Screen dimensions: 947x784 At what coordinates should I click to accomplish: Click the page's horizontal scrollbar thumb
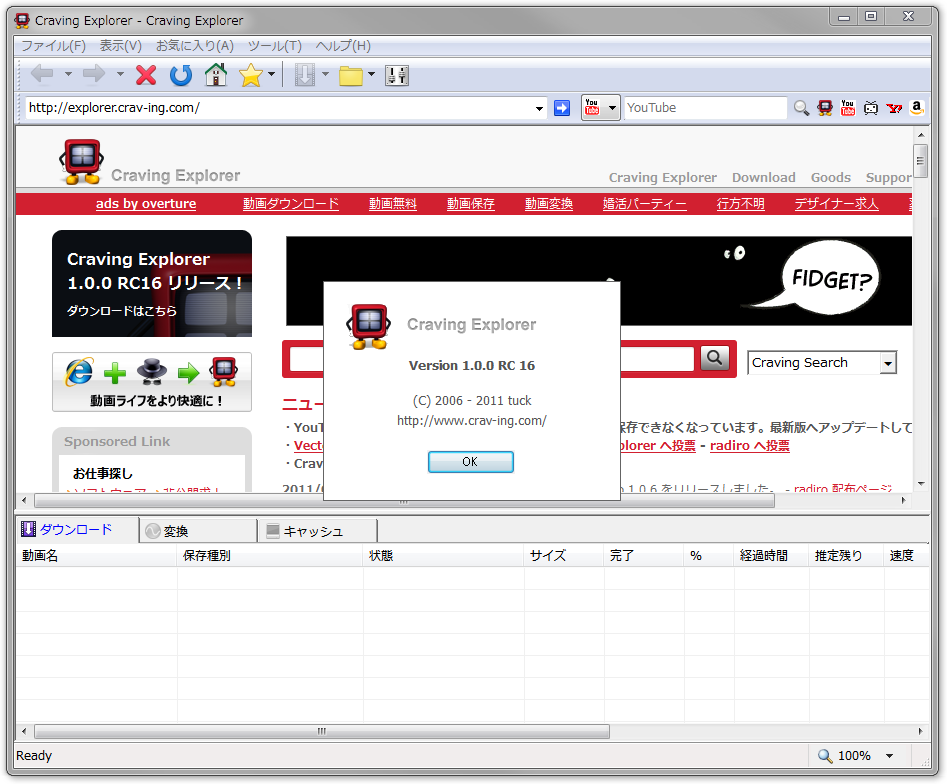(x=404, y=501)
